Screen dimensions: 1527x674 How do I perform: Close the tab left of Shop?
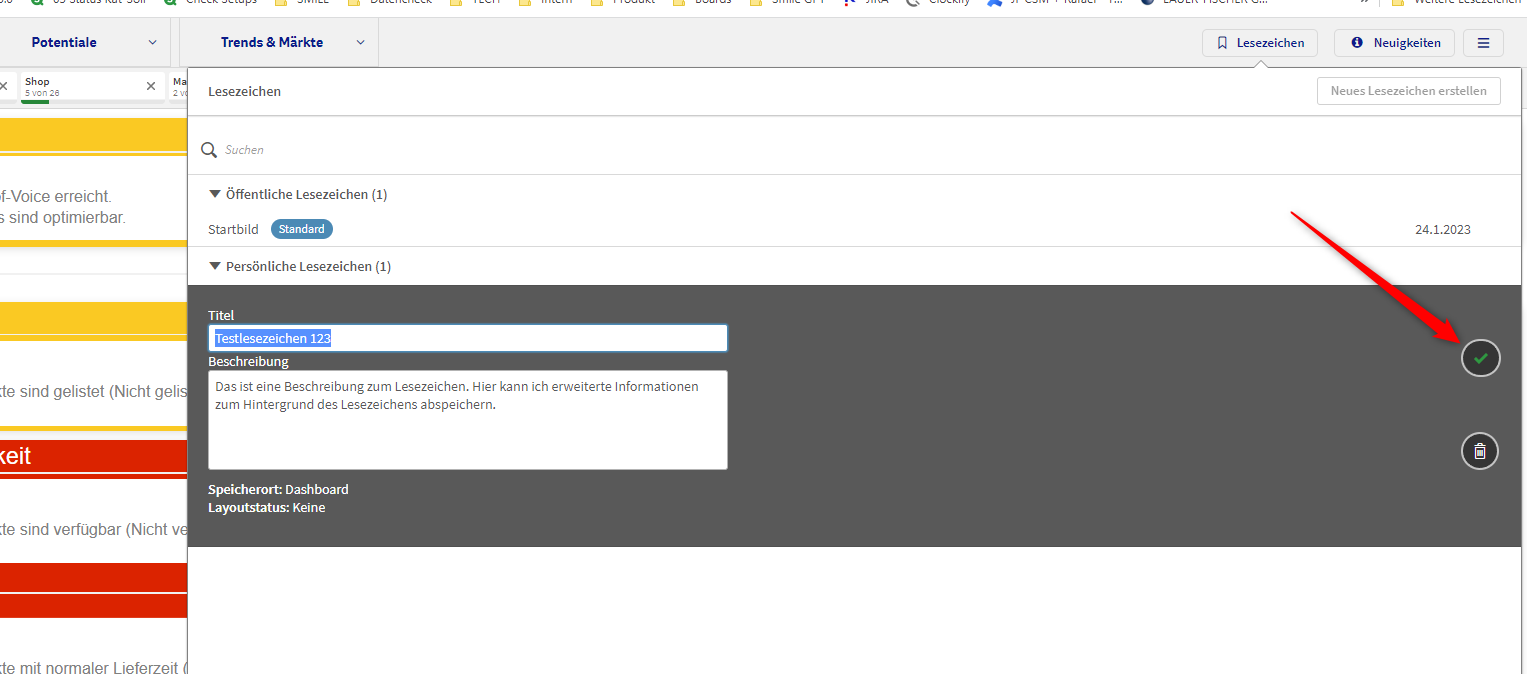click(3, 86)
